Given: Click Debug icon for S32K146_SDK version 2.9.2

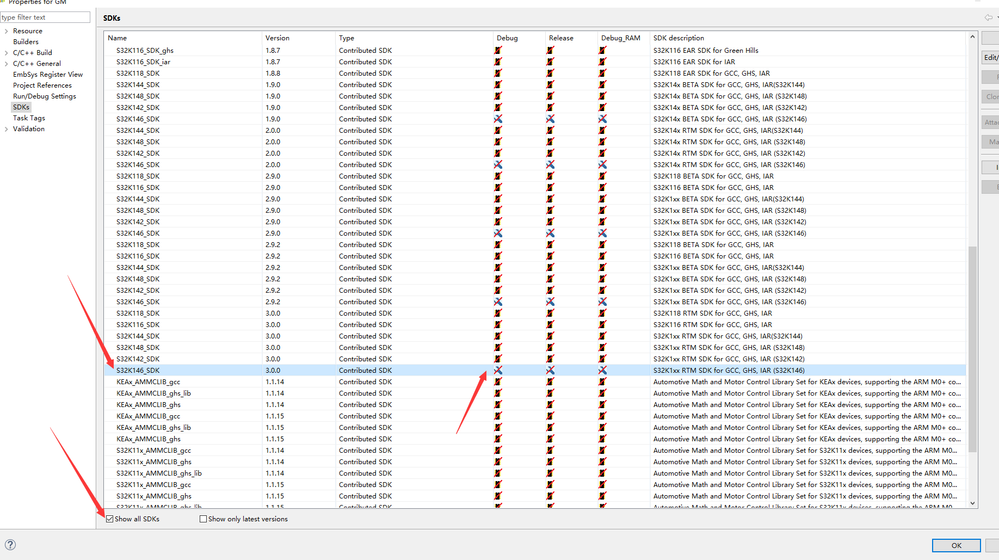Looking at the screenshot, I should click(498, 302).
